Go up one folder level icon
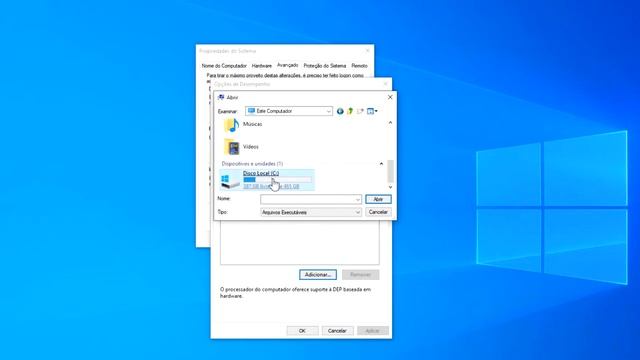Screen dimensions: 640x360 point(350,111)
